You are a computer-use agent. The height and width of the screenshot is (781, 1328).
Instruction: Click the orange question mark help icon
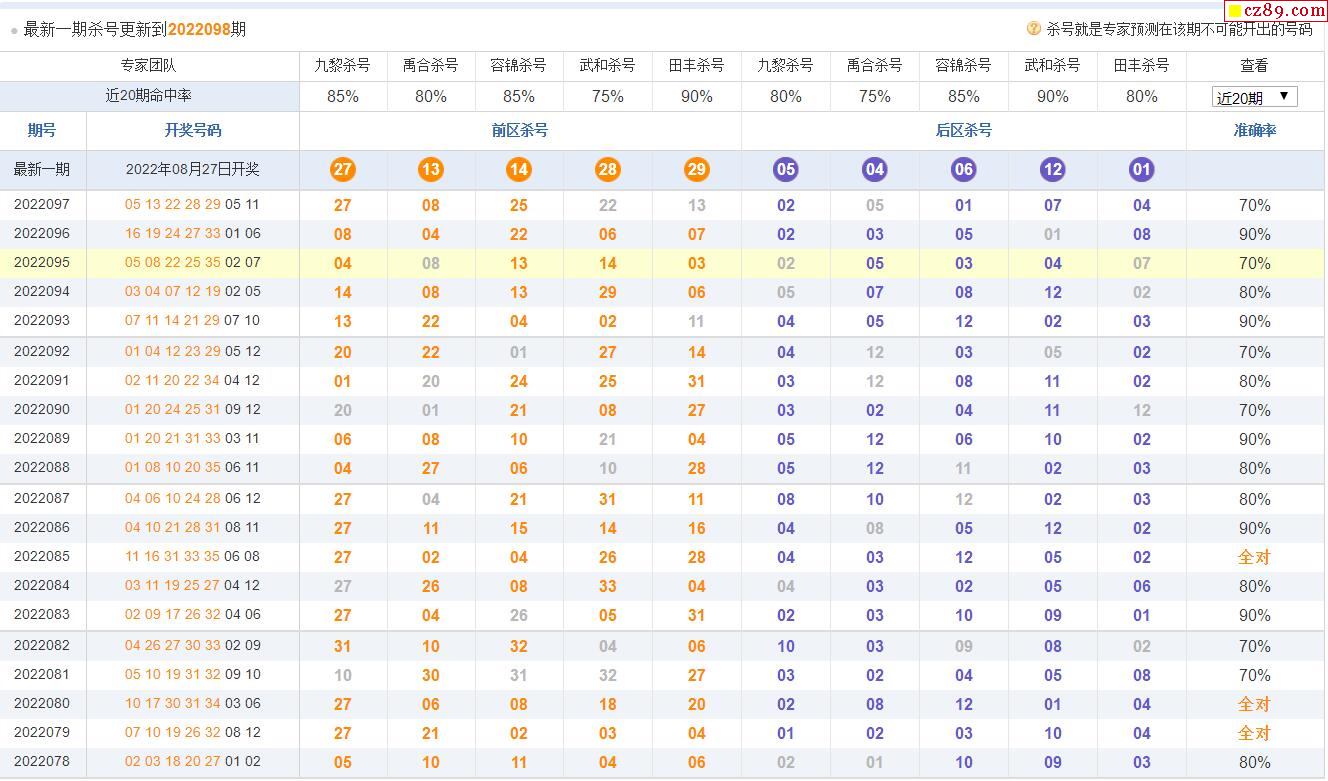point(1034,29)
